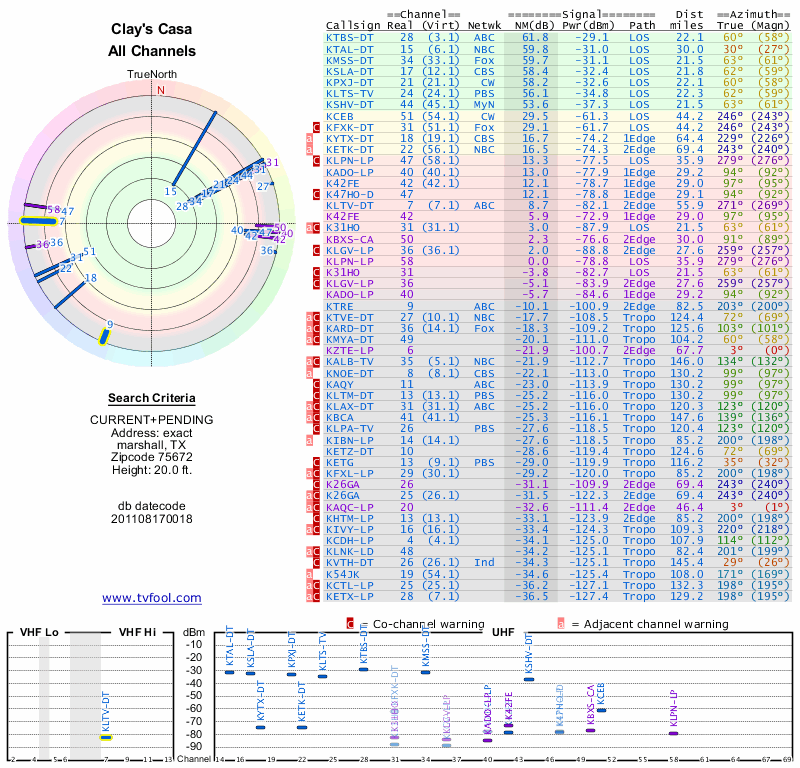Screen dimensions: 800x768
Task: Click the Zipcode 75672 text
Action: pos(152,457)
